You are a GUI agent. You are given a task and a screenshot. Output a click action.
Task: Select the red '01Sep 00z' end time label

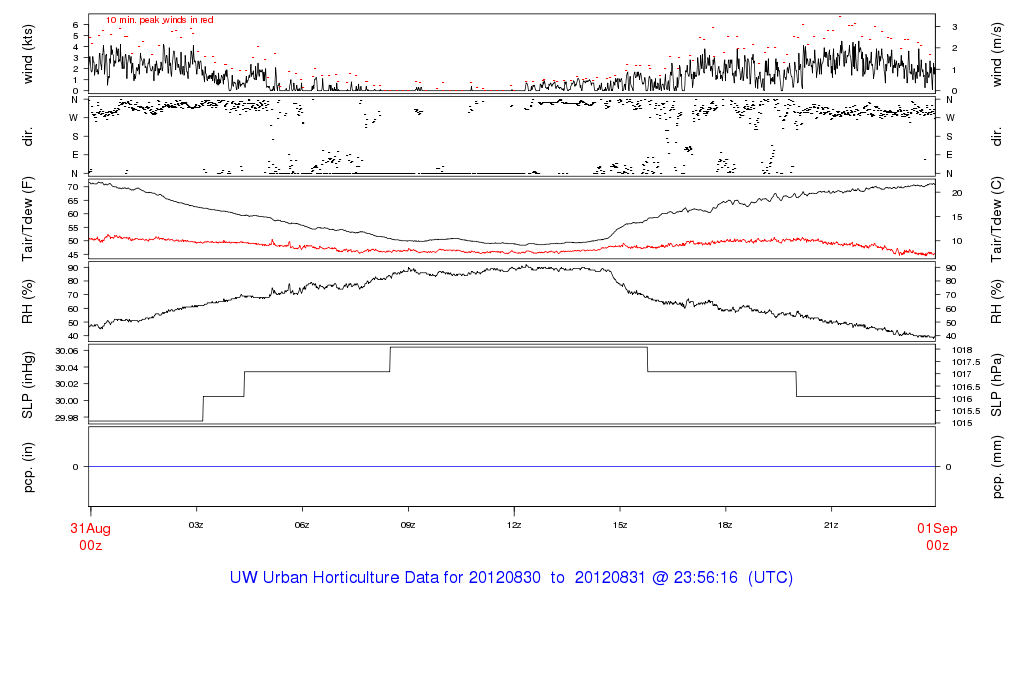pyautogui.click(x=937, y=537)
